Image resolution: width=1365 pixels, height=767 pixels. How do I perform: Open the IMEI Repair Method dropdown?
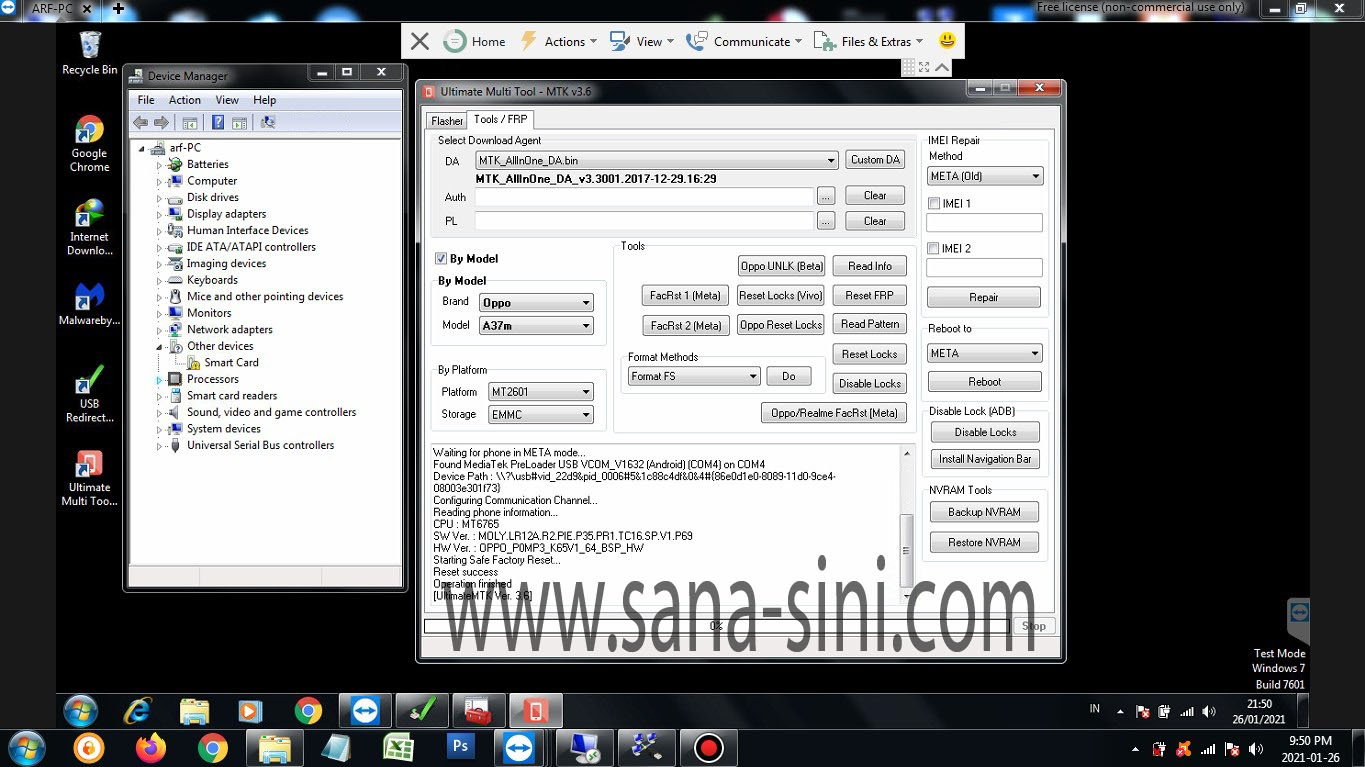pyautogui.click(x=985, y=176)
